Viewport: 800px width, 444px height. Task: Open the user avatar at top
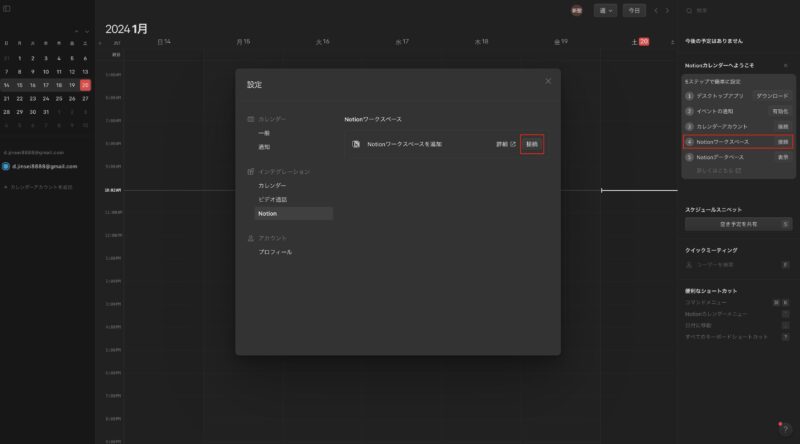click(577, 11)
